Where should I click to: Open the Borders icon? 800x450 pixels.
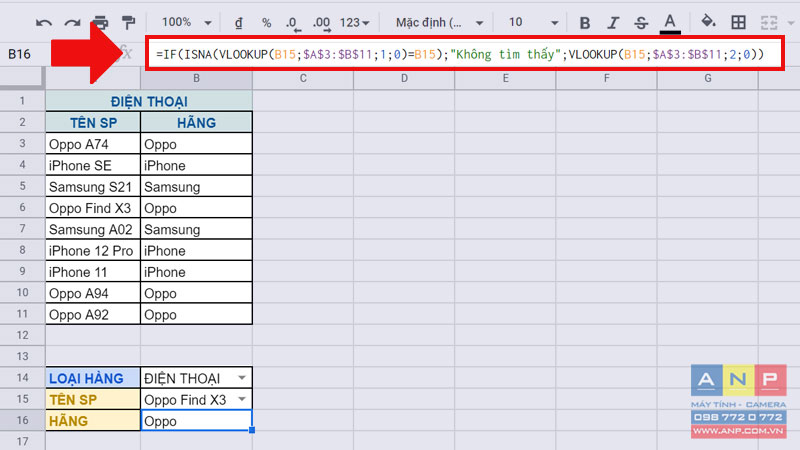[x=738, y=22]
